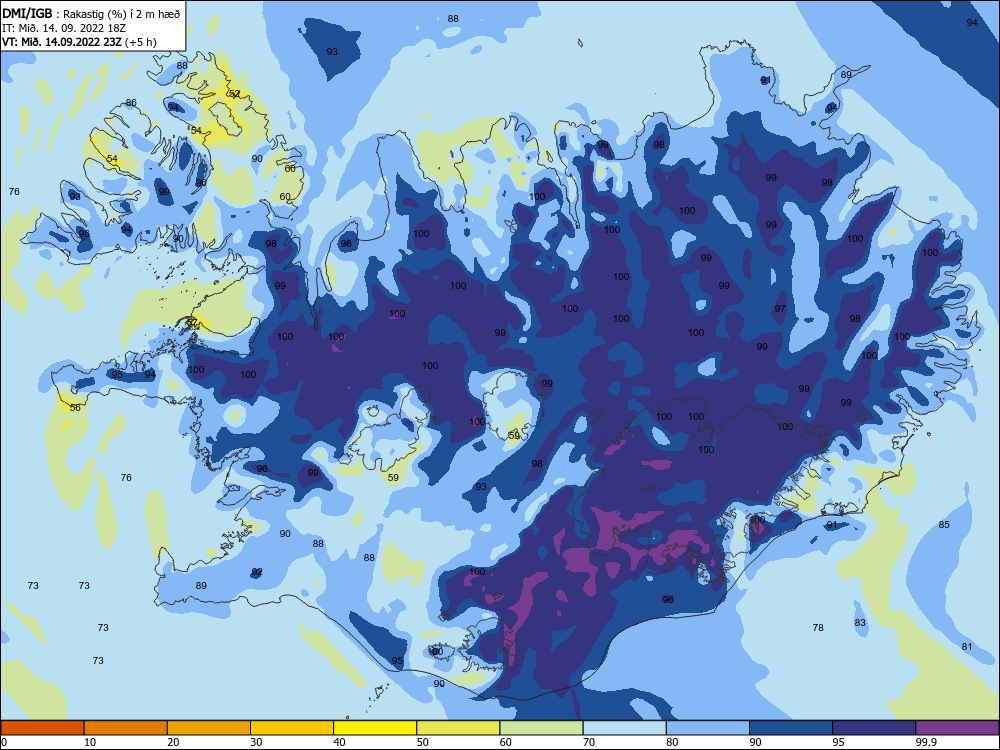Click the 0–10 dark orange legend swatch
This screenshot has height=750, width=1000.
[x=42, y=728]
